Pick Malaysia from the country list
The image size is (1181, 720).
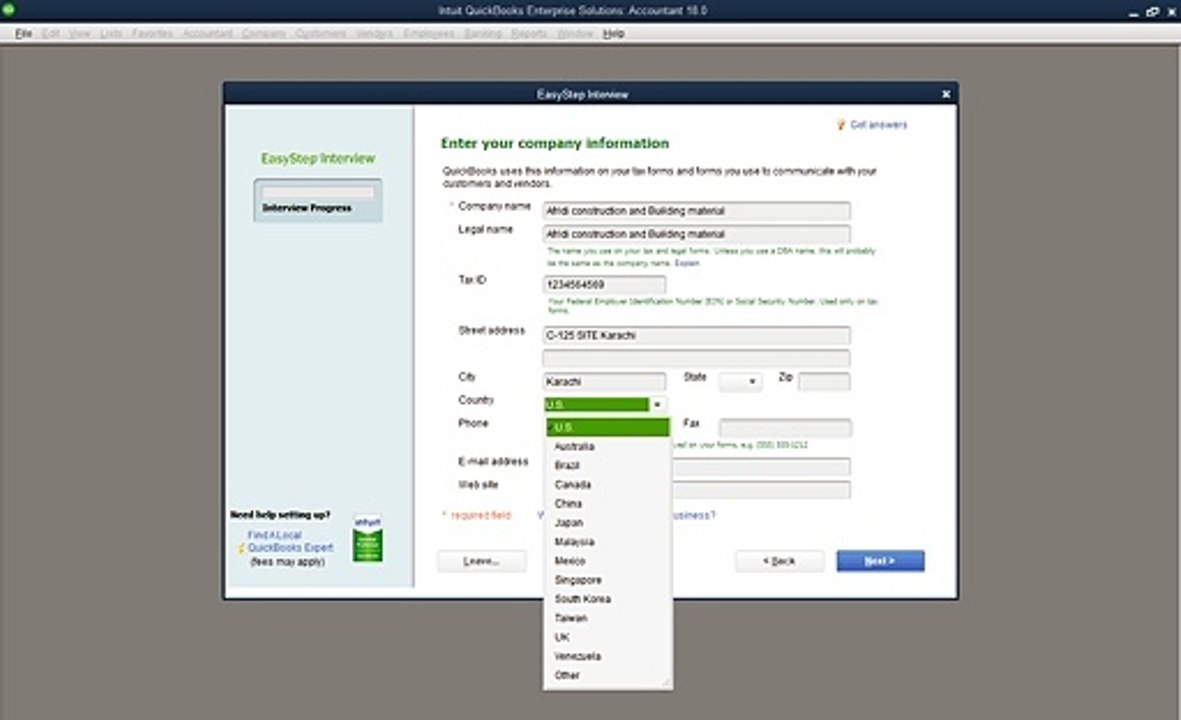(x=607, y=542)
